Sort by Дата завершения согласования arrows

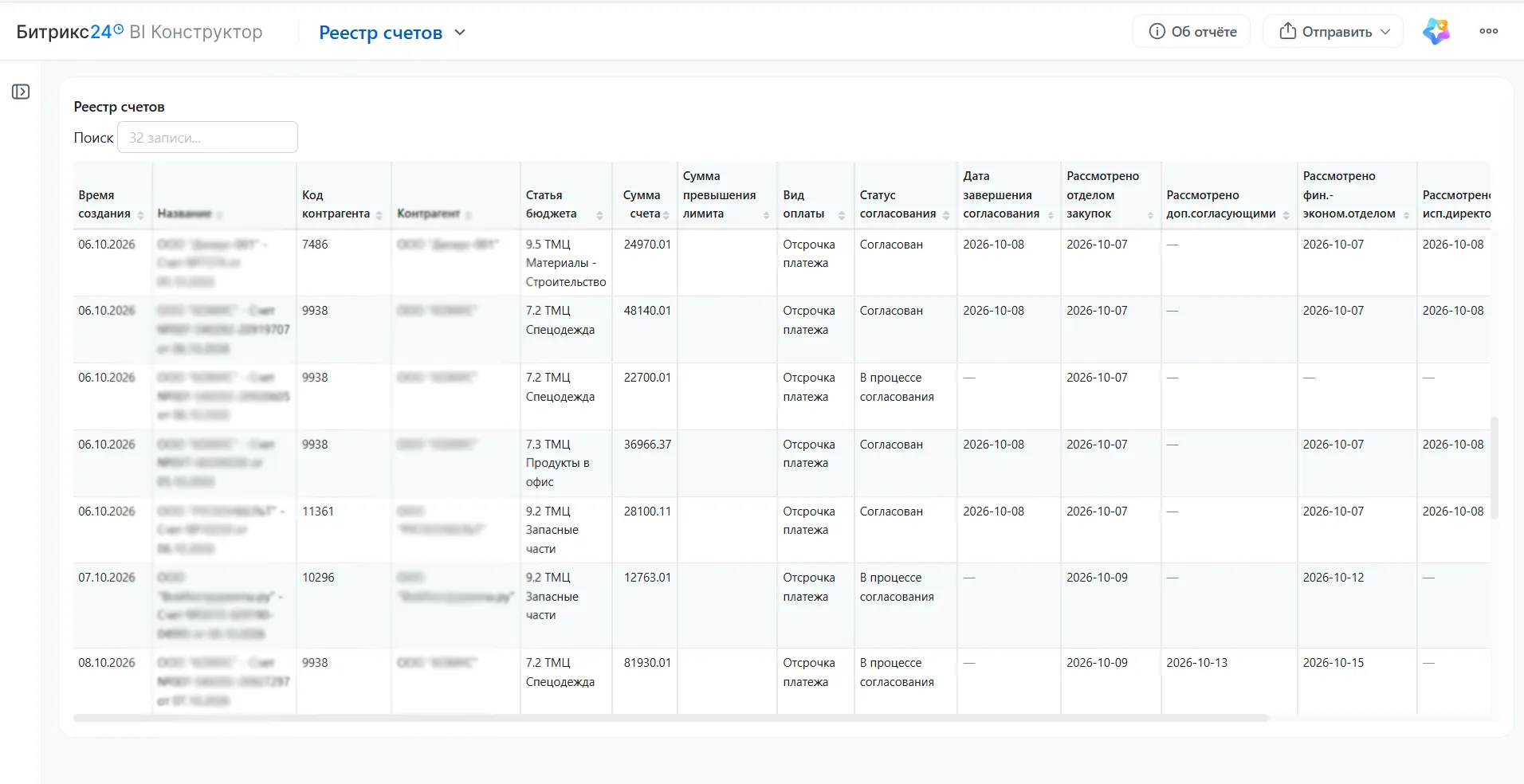coord(1051,215)
